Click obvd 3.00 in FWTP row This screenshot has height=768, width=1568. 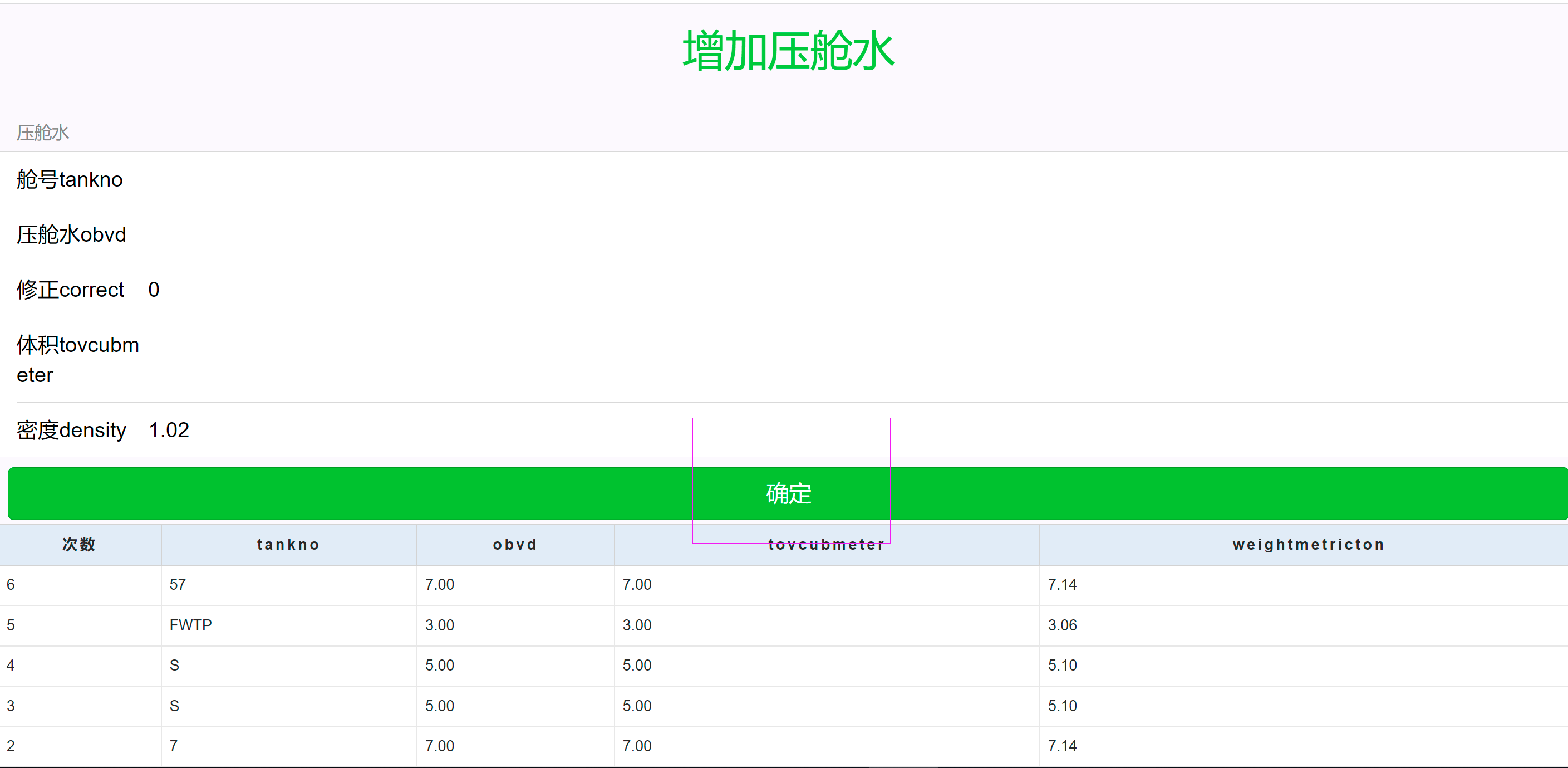tap(440, 625)
